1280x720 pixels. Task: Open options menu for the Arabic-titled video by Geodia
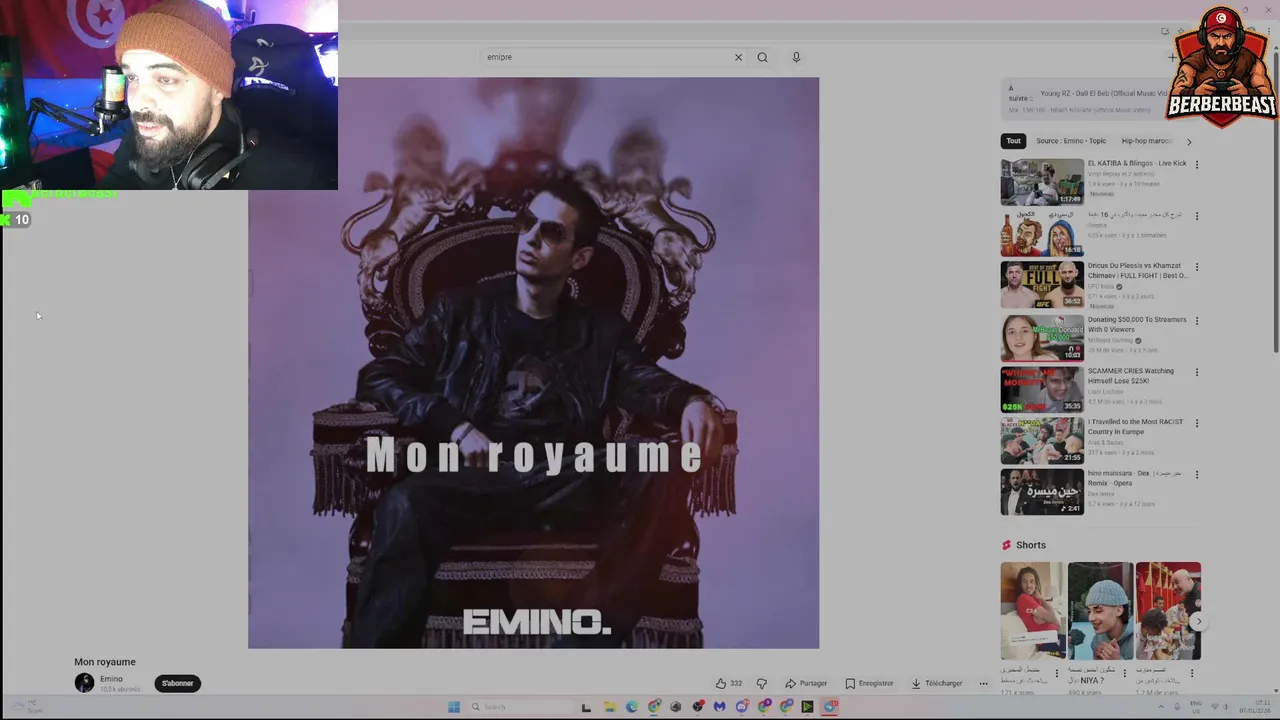[1197, 215]
